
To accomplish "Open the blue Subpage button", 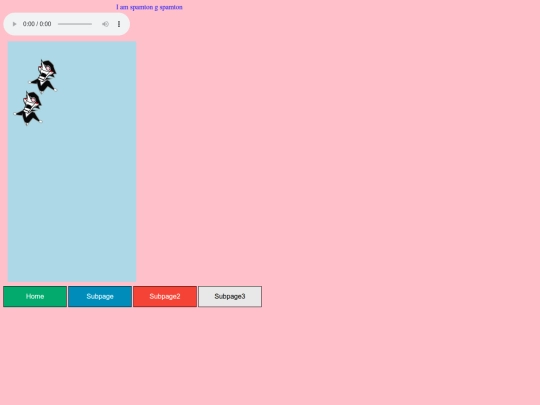I will coord(100,297).
